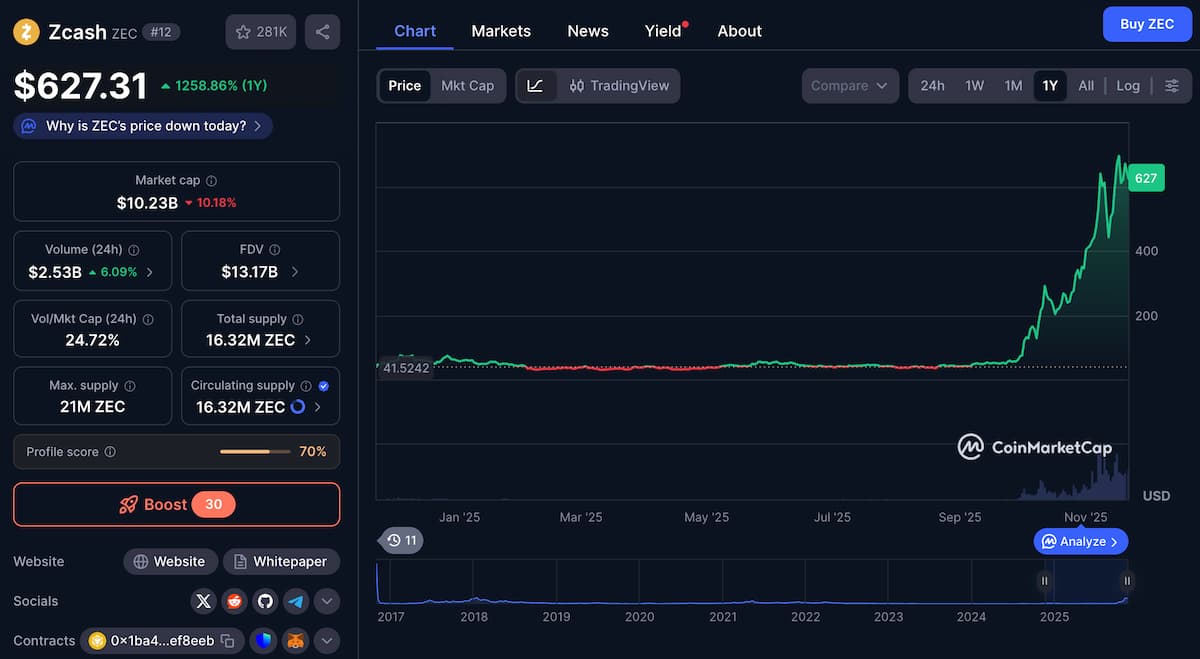Image resolution: width=1200 pixels, height=659 pixels.
Task: Open Zcash's Telegram channel
Action: [x=294, y=601]
